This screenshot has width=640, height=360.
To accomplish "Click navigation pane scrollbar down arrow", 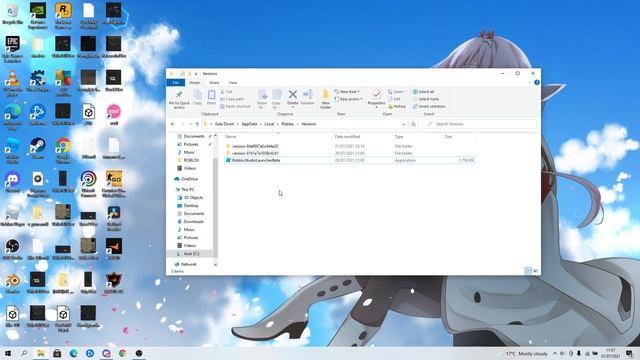I will click(216, 265).
